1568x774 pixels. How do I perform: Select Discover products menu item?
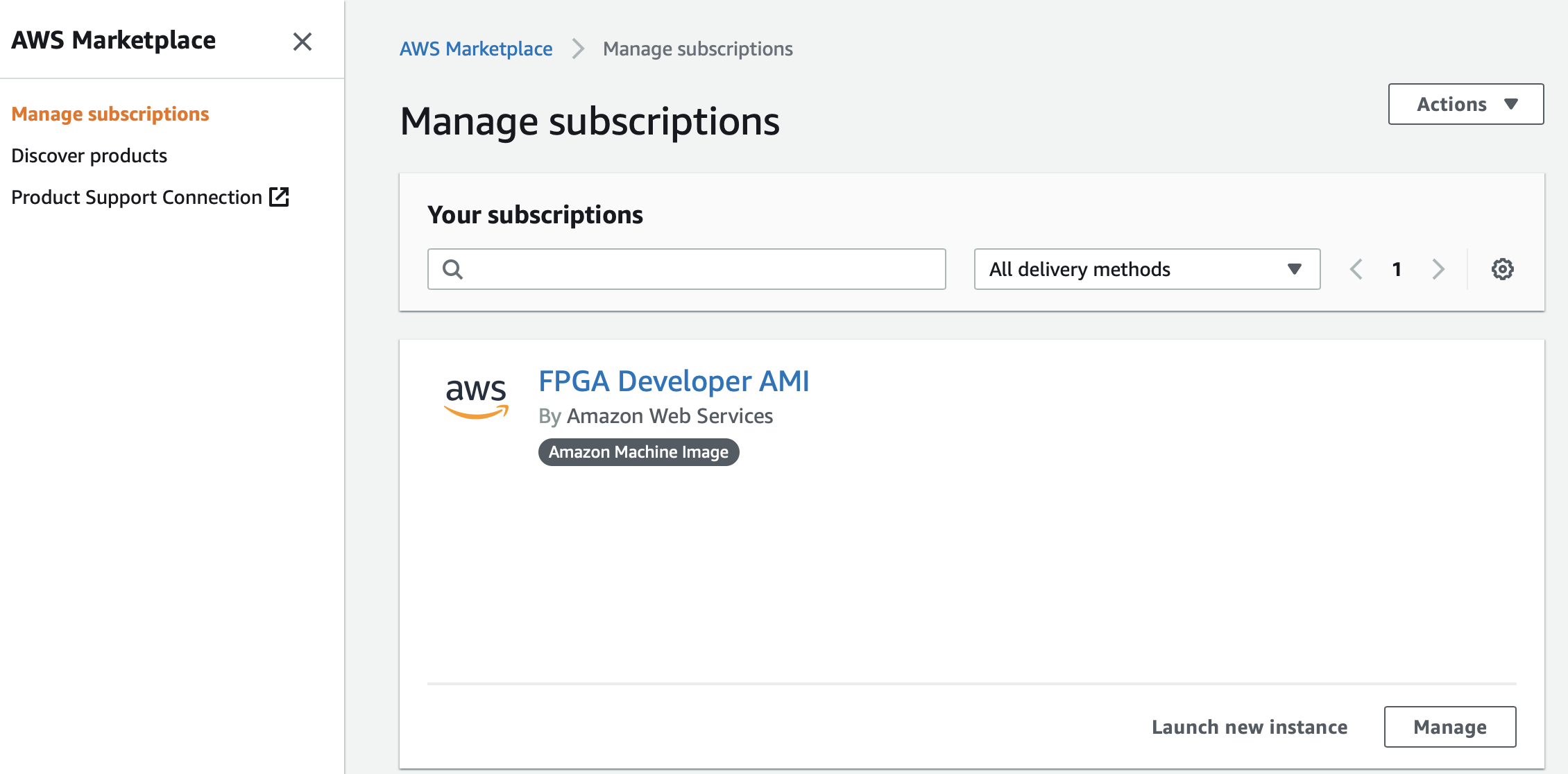click(90, 155)
